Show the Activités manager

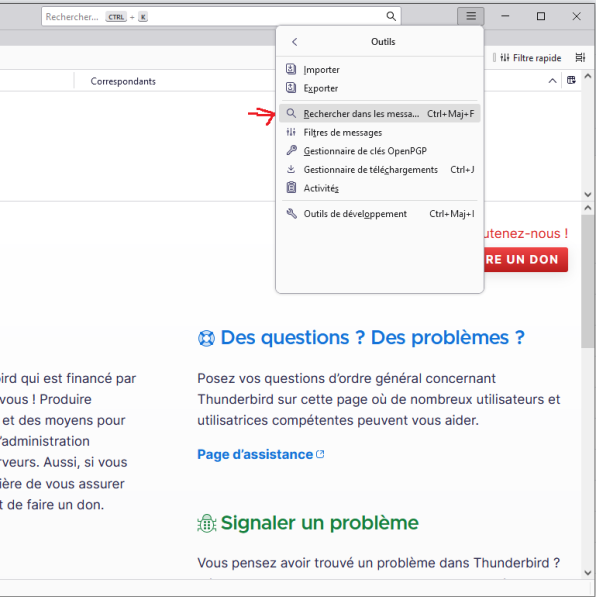pyautogui.click(x=379, y=188)
